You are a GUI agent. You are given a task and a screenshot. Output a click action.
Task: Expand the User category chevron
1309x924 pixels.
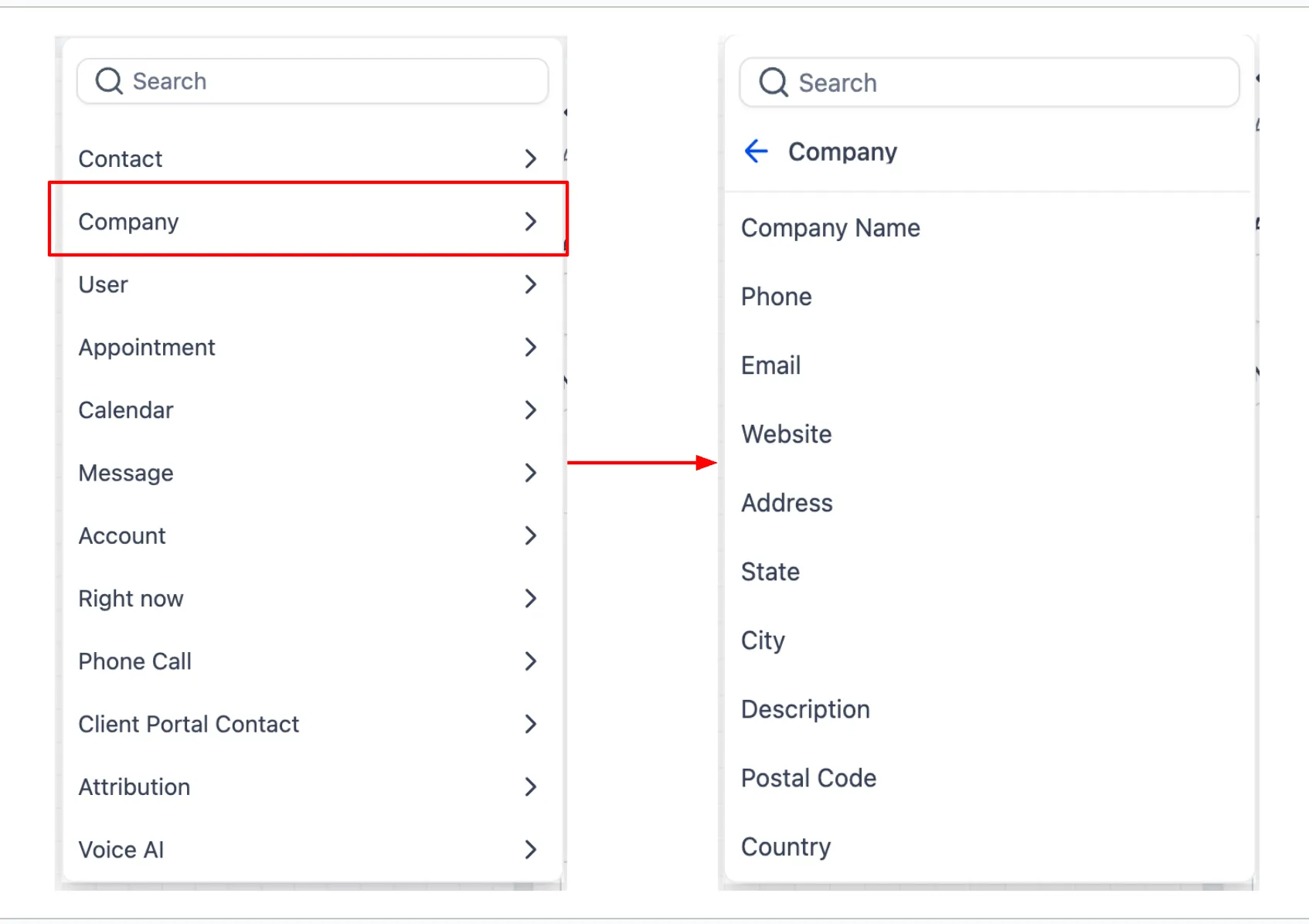tap(531, 284)
